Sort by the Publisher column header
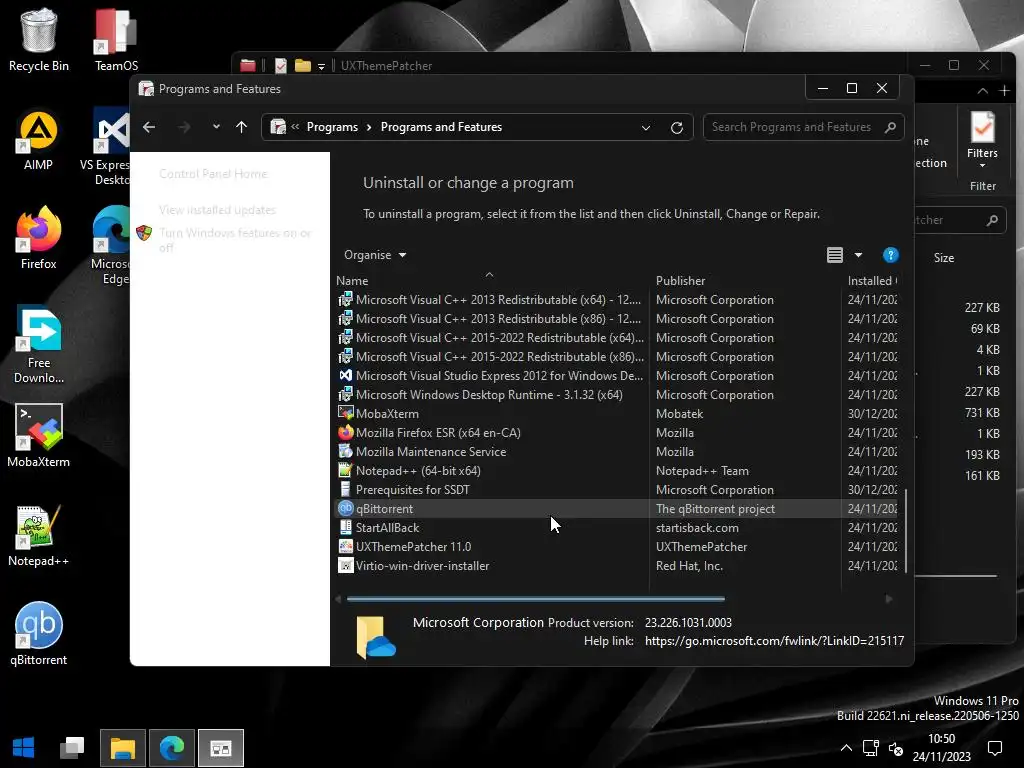Viewport: 1024px width, 768px height. coord(747,280)
